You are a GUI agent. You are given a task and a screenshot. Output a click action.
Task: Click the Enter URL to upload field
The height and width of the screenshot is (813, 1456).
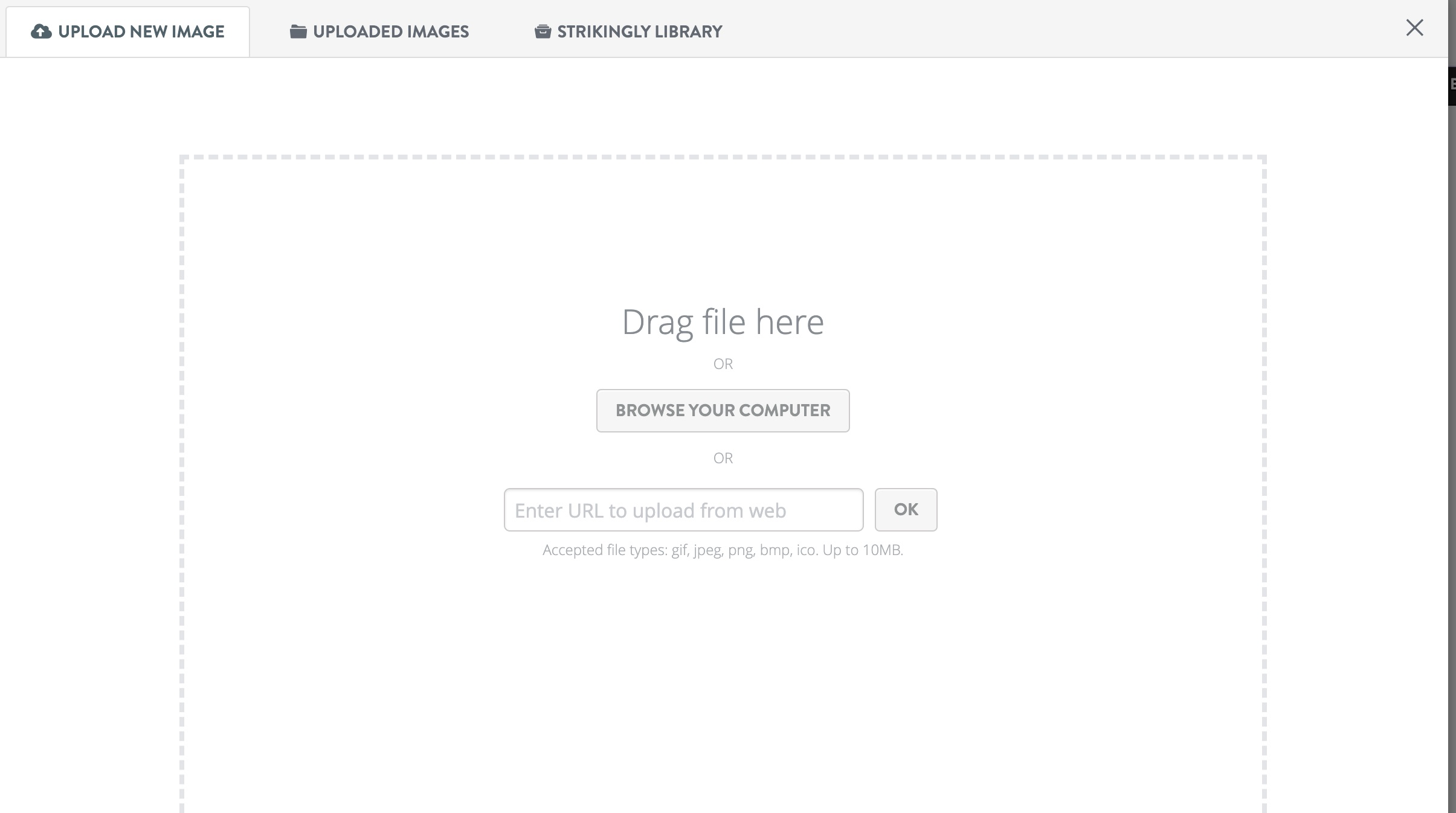tap(683, 509)
